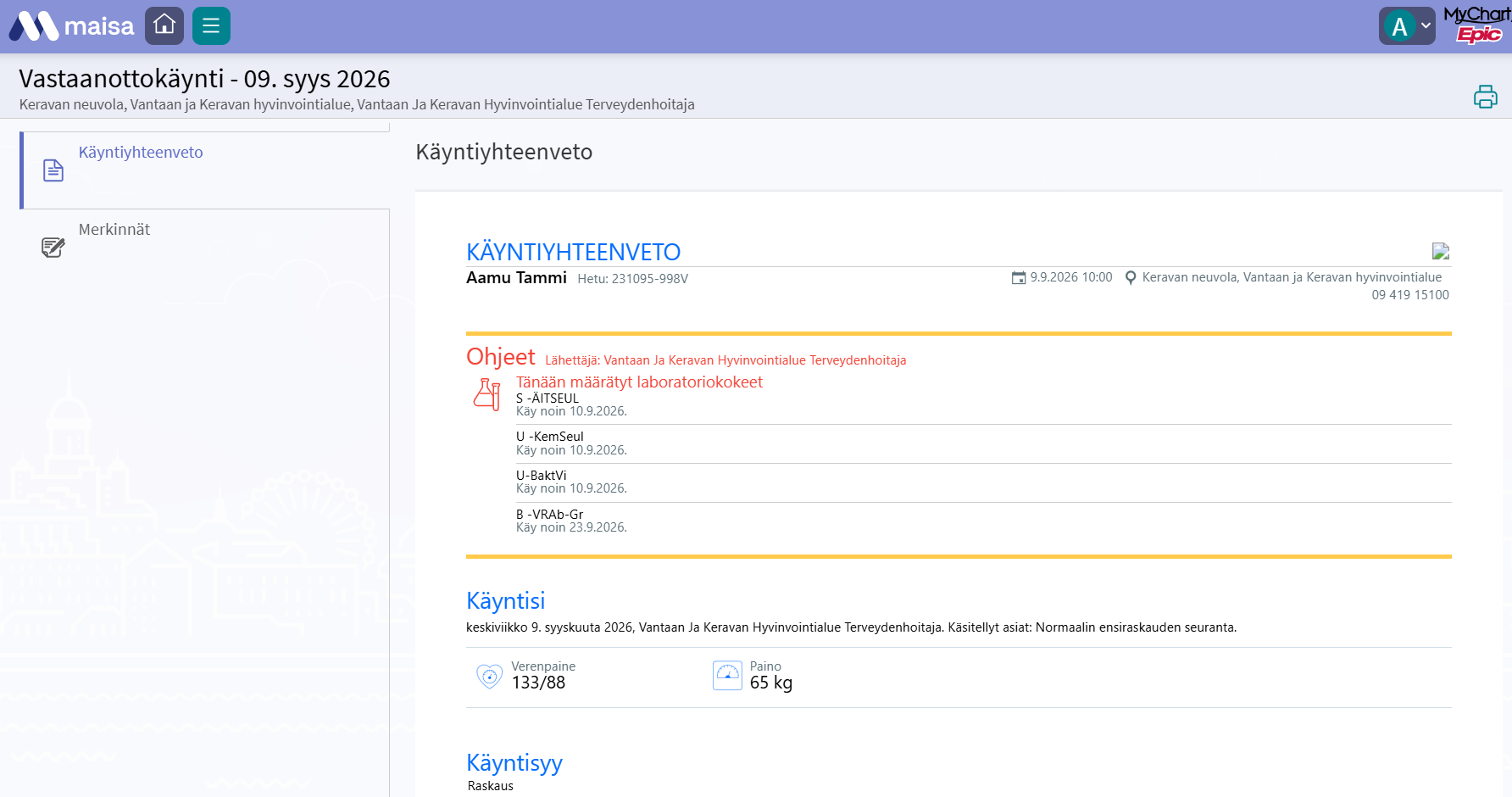
Task: Click the Tänään määrätyt laboratoriokokeet heading
Action: coord(639,382)
